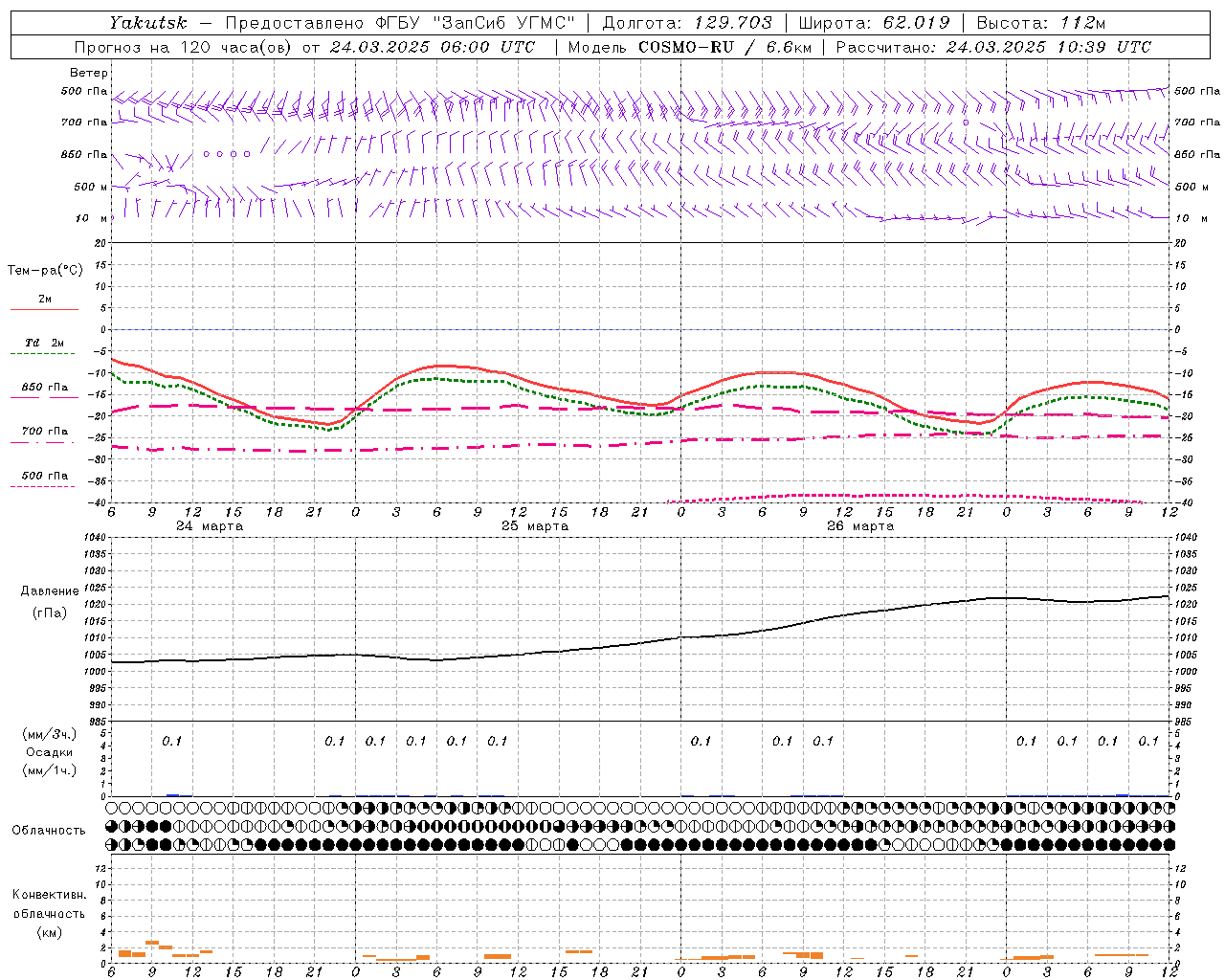The height and width of the screenshot is (980, 1225).
Task: Click the 'Модель COSMO-RU / 6.6км' text
Action: (x=689, y=47)
